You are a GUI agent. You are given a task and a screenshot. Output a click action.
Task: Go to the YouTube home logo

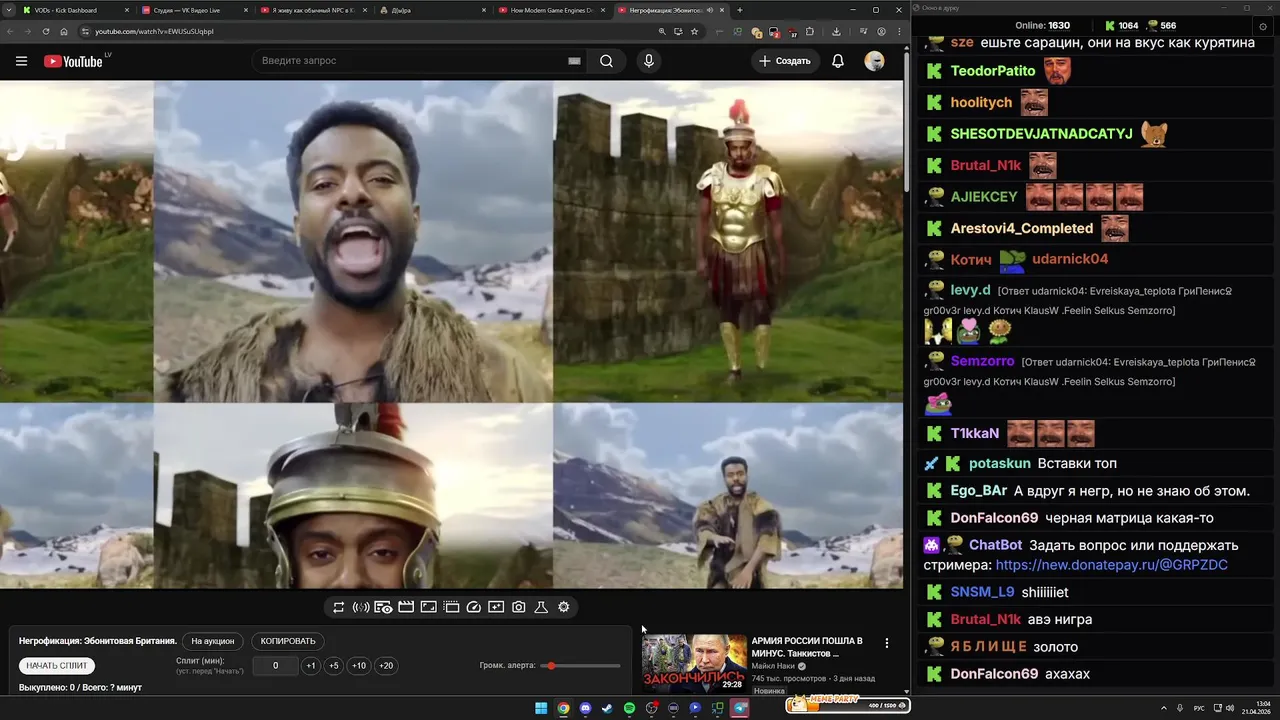pyautogui.click(x=73, y=61)
